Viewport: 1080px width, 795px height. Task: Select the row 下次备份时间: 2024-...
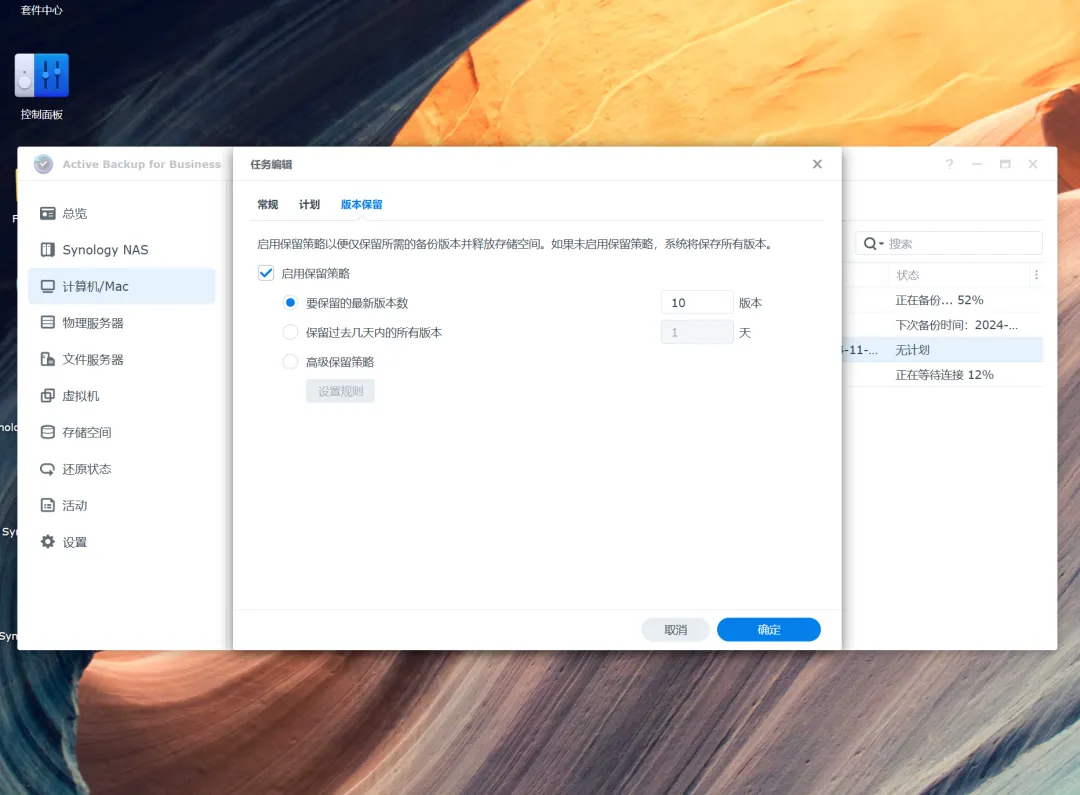click(x=942, y=325)
